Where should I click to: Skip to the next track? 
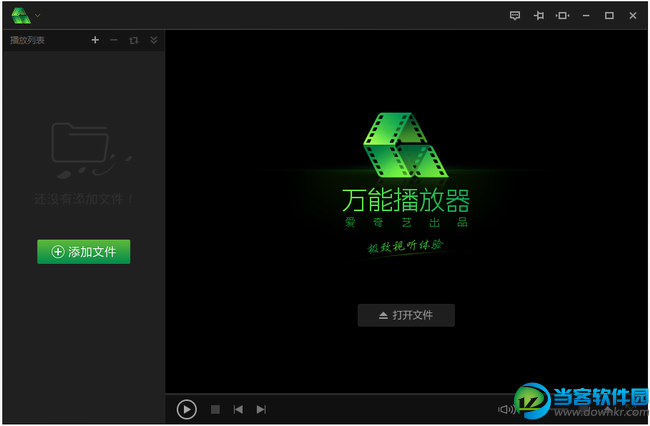pos(261,409)
